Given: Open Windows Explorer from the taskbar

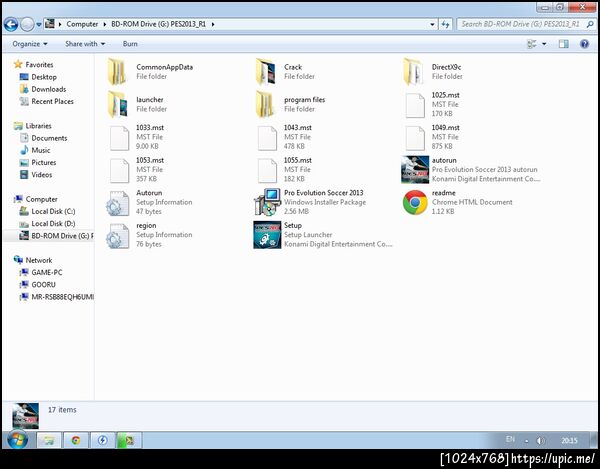Looking at the screenshot, I should click(49, 440).
